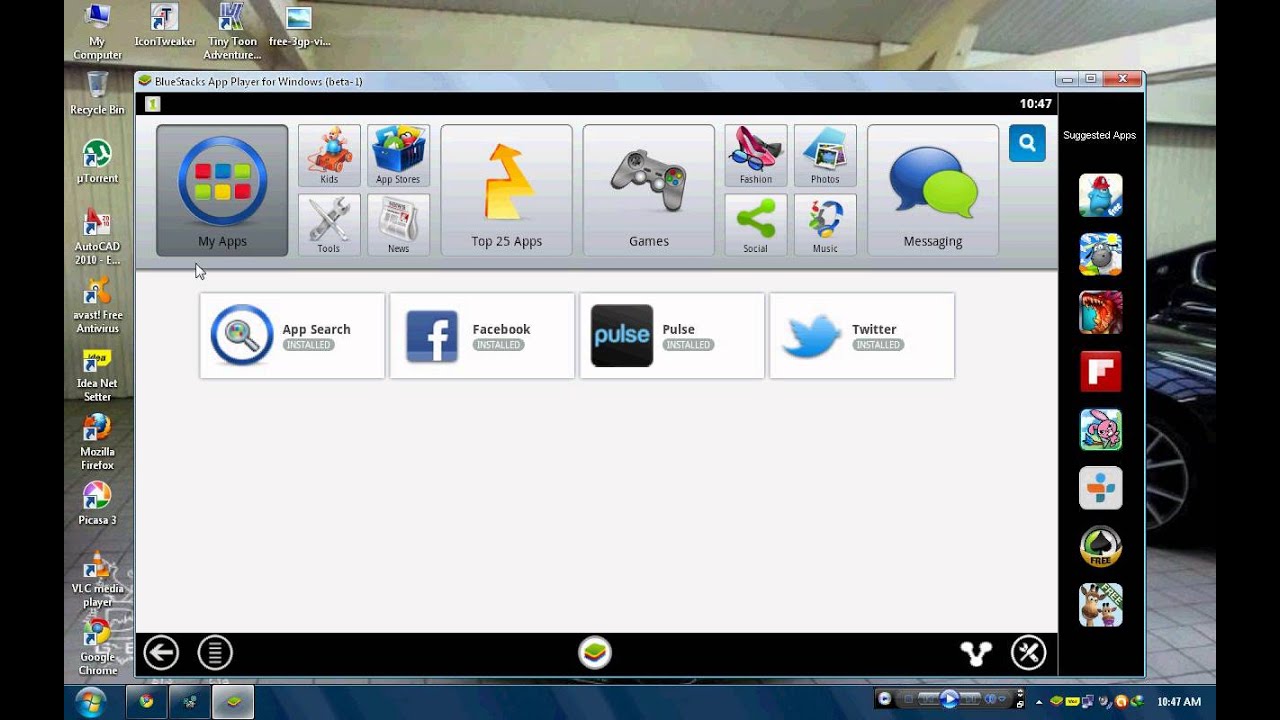Select the Picasa 3 desktop shortcut
1280x720 pixels.
(x=97, y=504)
